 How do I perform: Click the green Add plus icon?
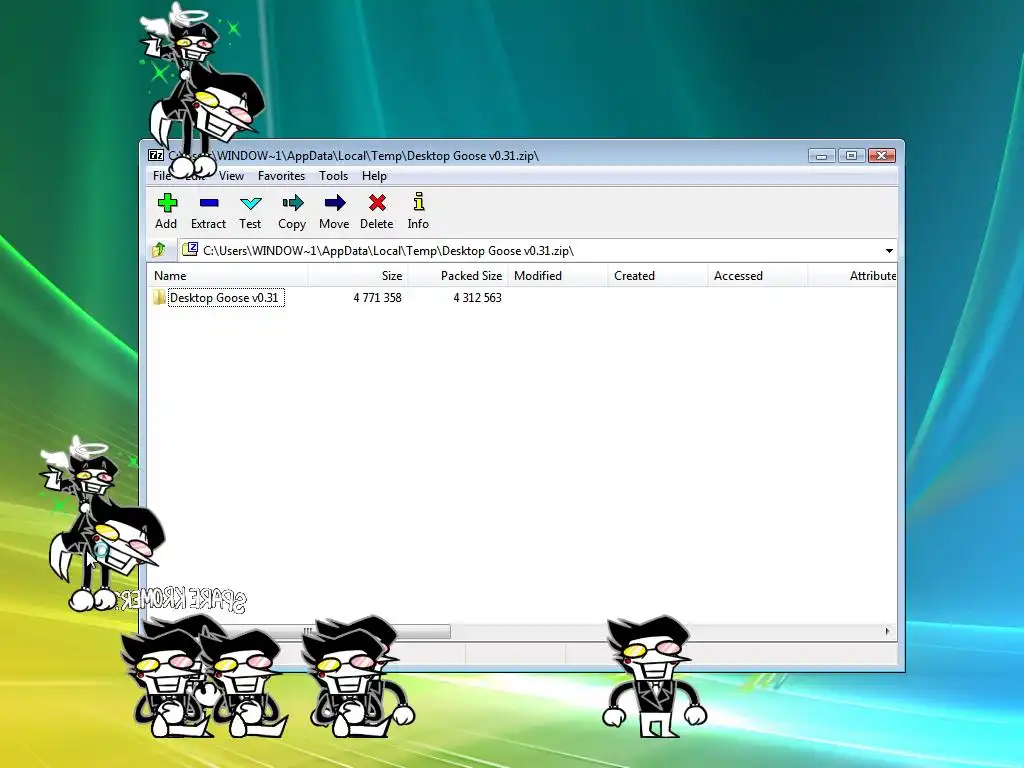(167, 203)
